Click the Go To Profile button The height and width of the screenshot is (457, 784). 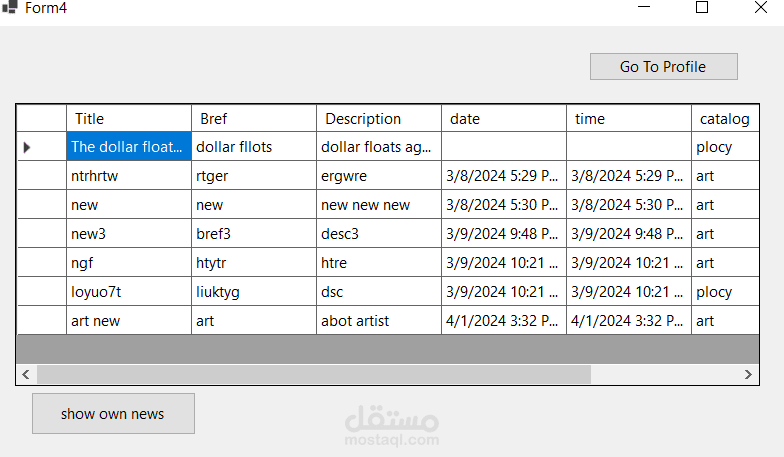click(663, 67)
